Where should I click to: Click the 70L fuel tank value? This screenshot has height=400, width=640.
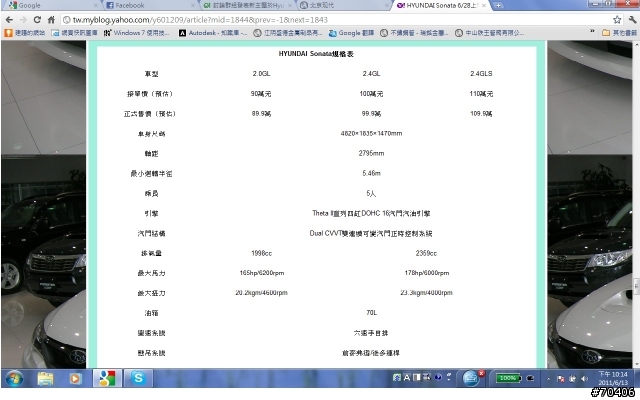[x=371, y=313]
